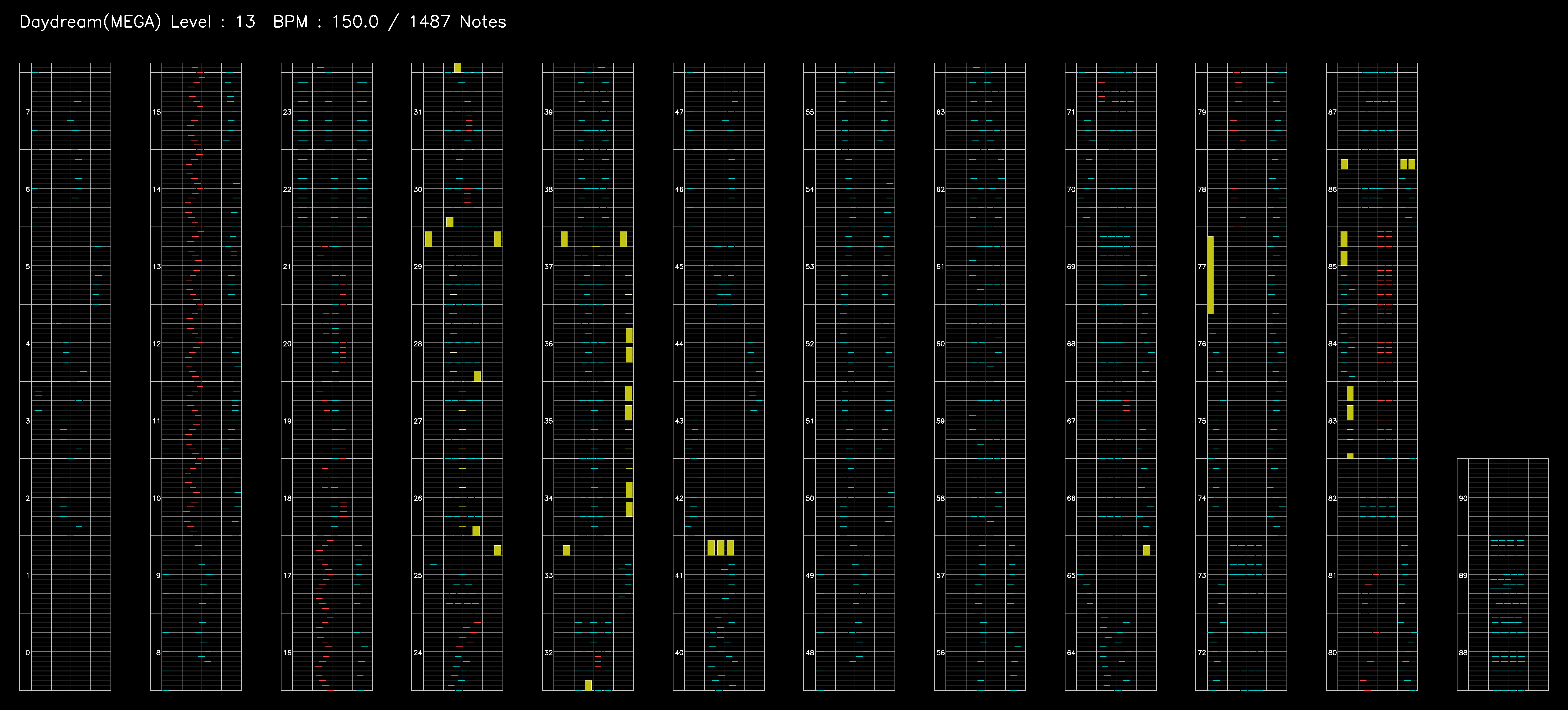This screenshot has width=1568, height=710.
Task: Select measure label "21"
Action: [287, 267]
